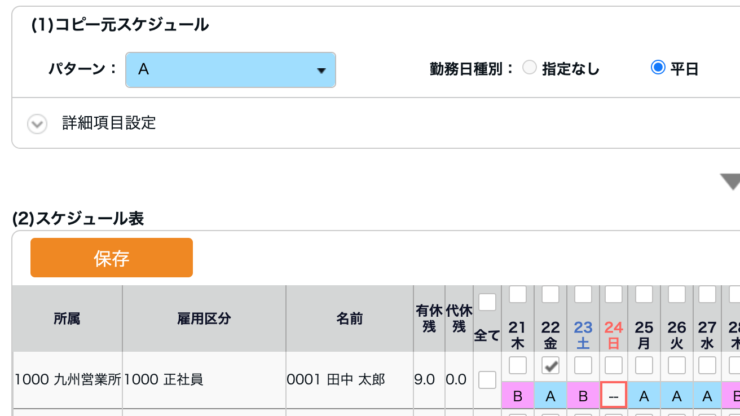
Task: Check the column checkbox above 21 木
Action: click(518, 294)
